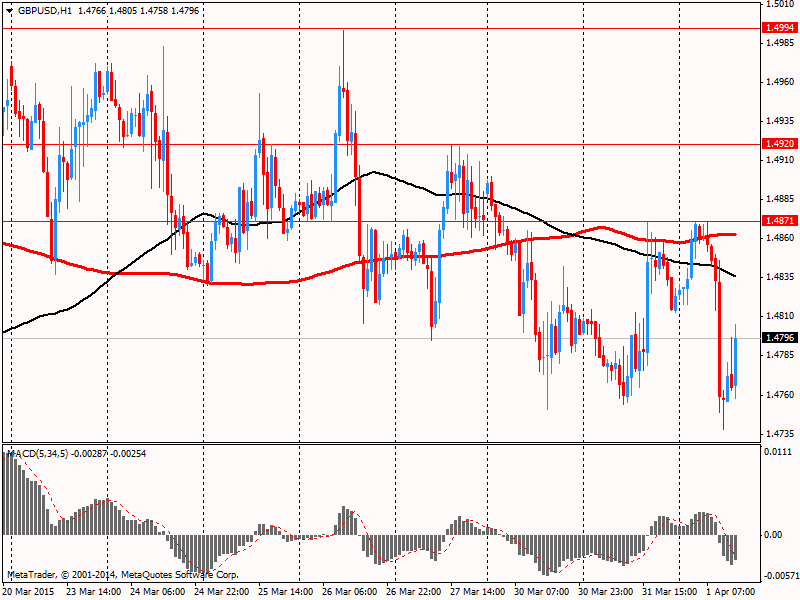
Task: Click the 23 Mar 14:00 time label
Action: pos(94,592)
